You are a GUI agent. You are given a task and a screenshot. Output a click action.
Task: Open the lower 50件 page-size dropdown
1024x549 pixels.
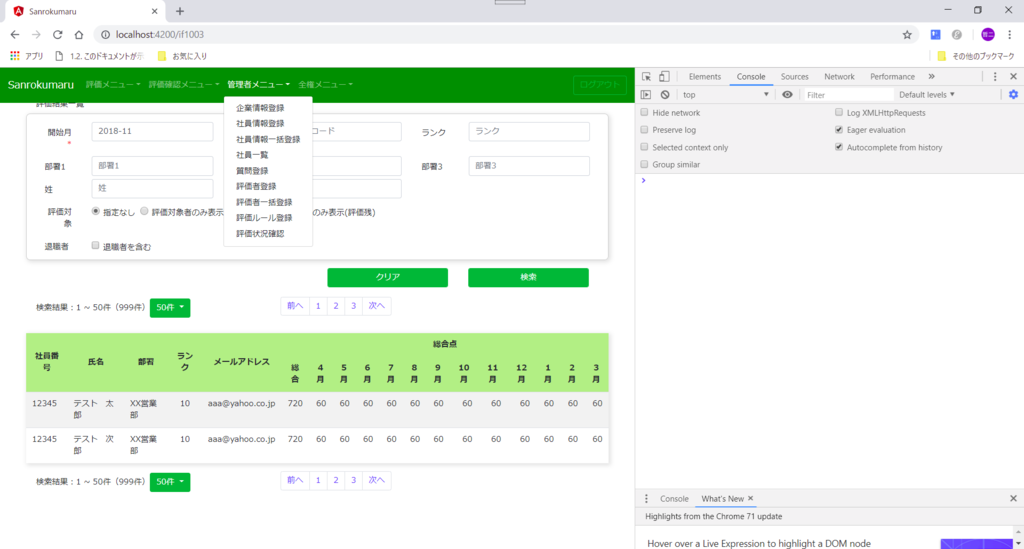[x=170, y=482]
